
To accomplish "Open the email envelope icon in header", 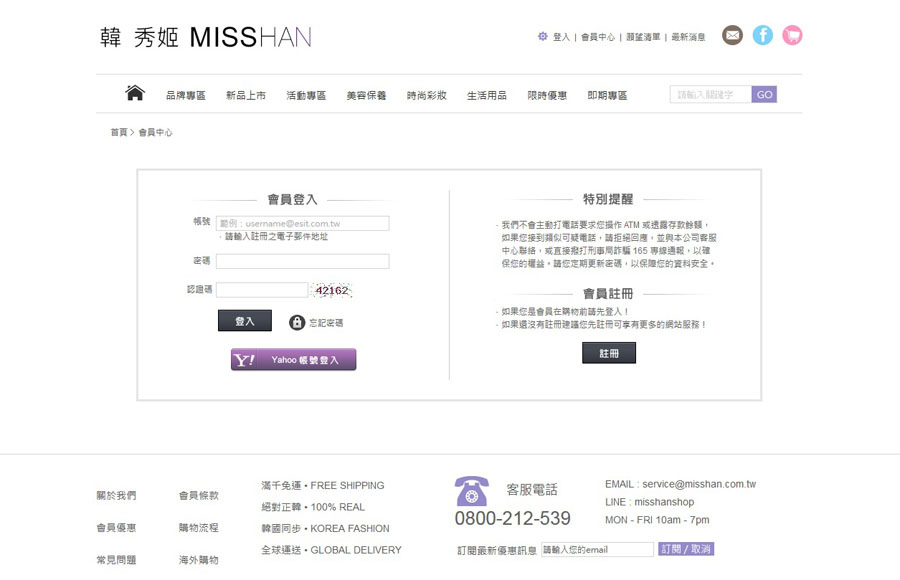I will point(732,36).
